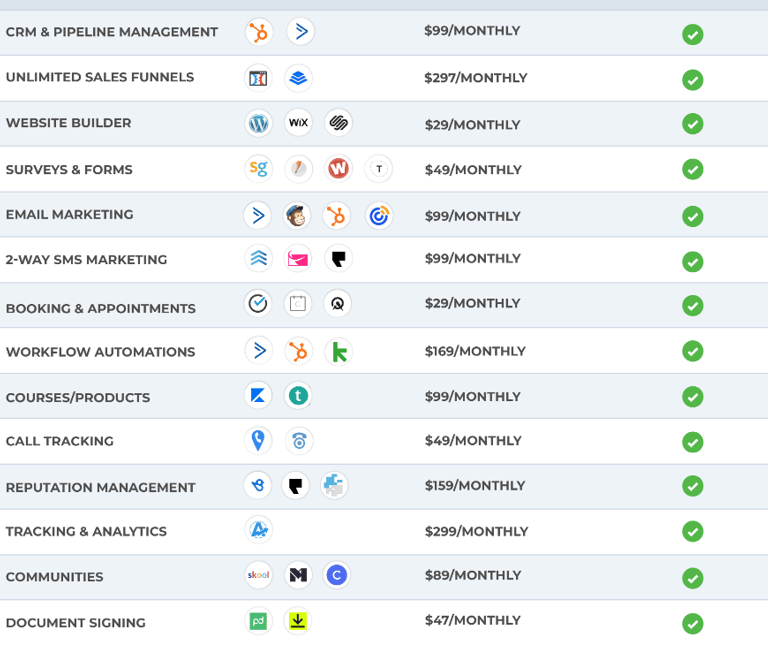Image resolution: width=768 pixels, height=645 pixels.
Task: Click green checkmark for CRM & Pipeline Management
Action: click(x=693, y=34)
